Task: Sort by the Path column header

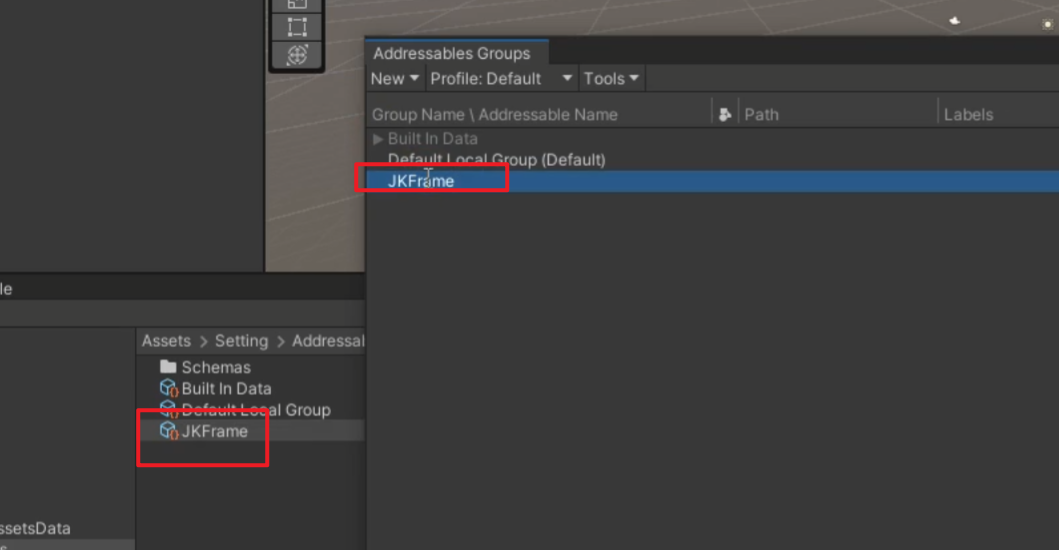Action: (x=761, y=115)
